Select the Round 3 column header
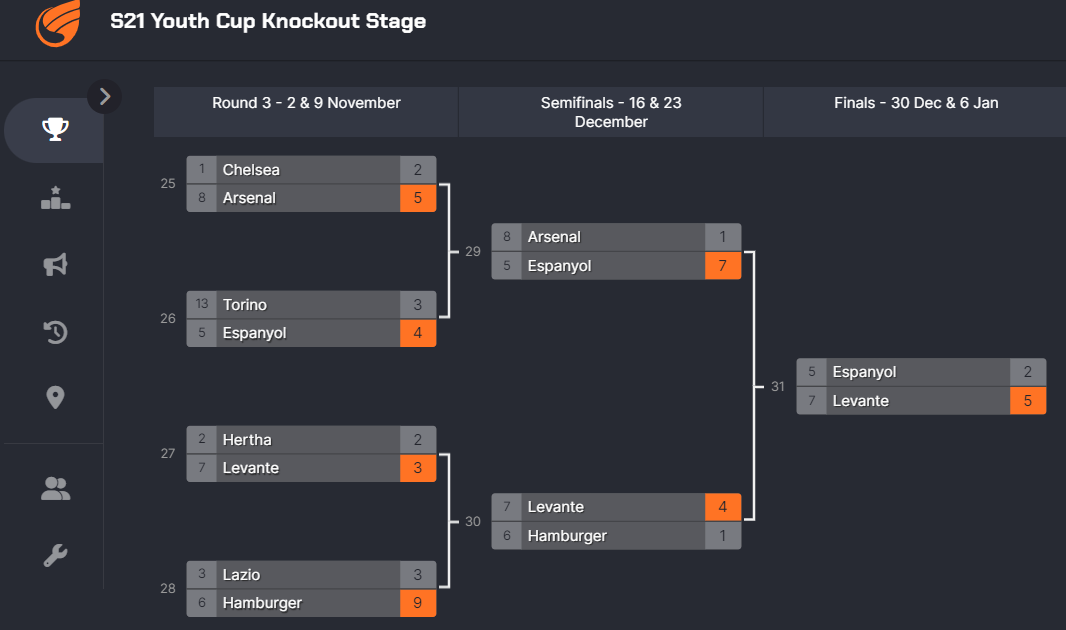1066x630 pixels. [306, 103]
